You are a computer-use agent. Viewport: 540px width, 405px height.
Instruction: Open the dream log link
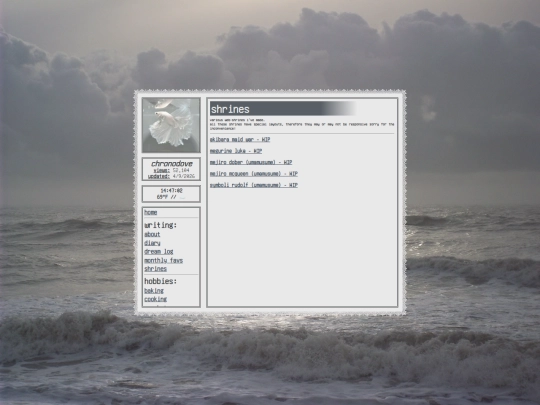click(159, 251)
